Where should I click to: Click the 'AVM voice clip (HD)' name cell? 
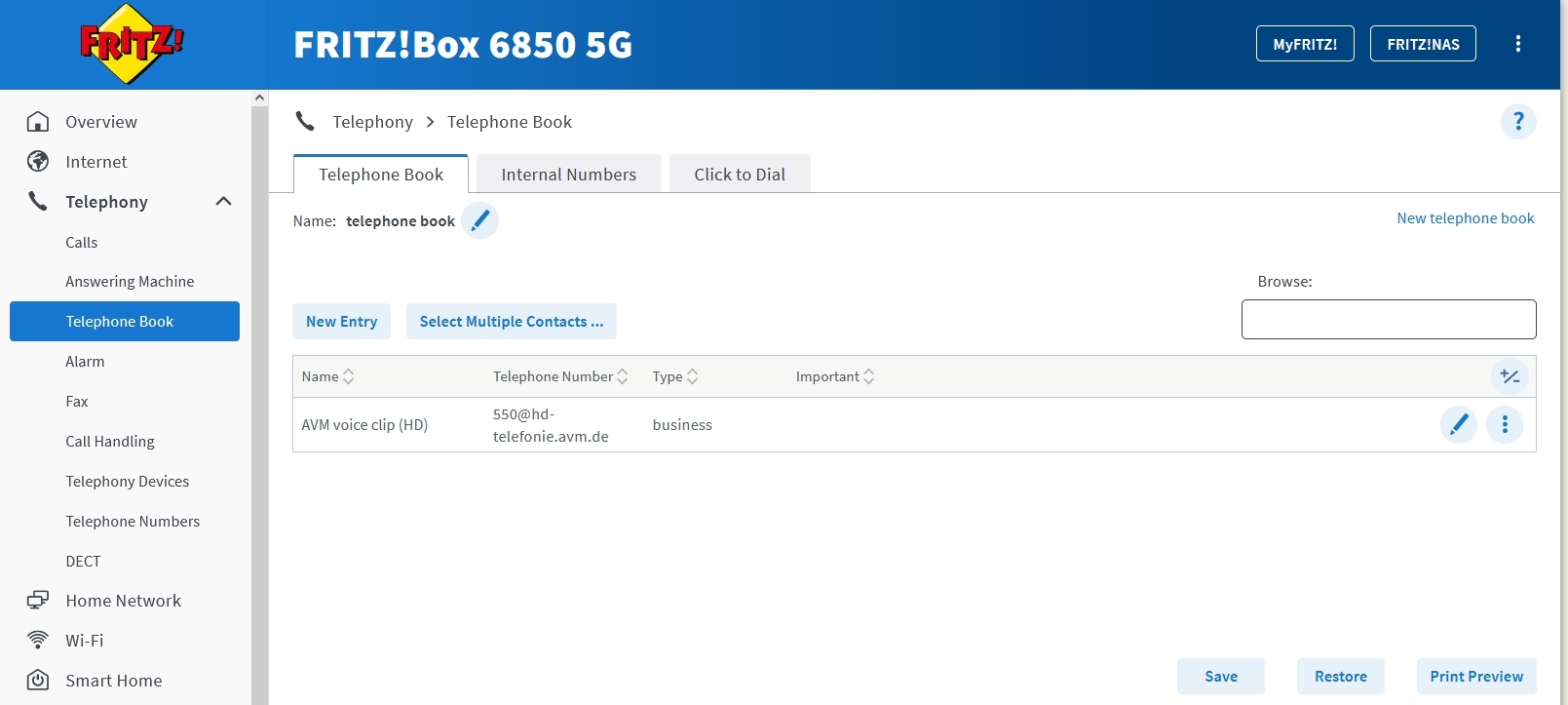point(364,425)
